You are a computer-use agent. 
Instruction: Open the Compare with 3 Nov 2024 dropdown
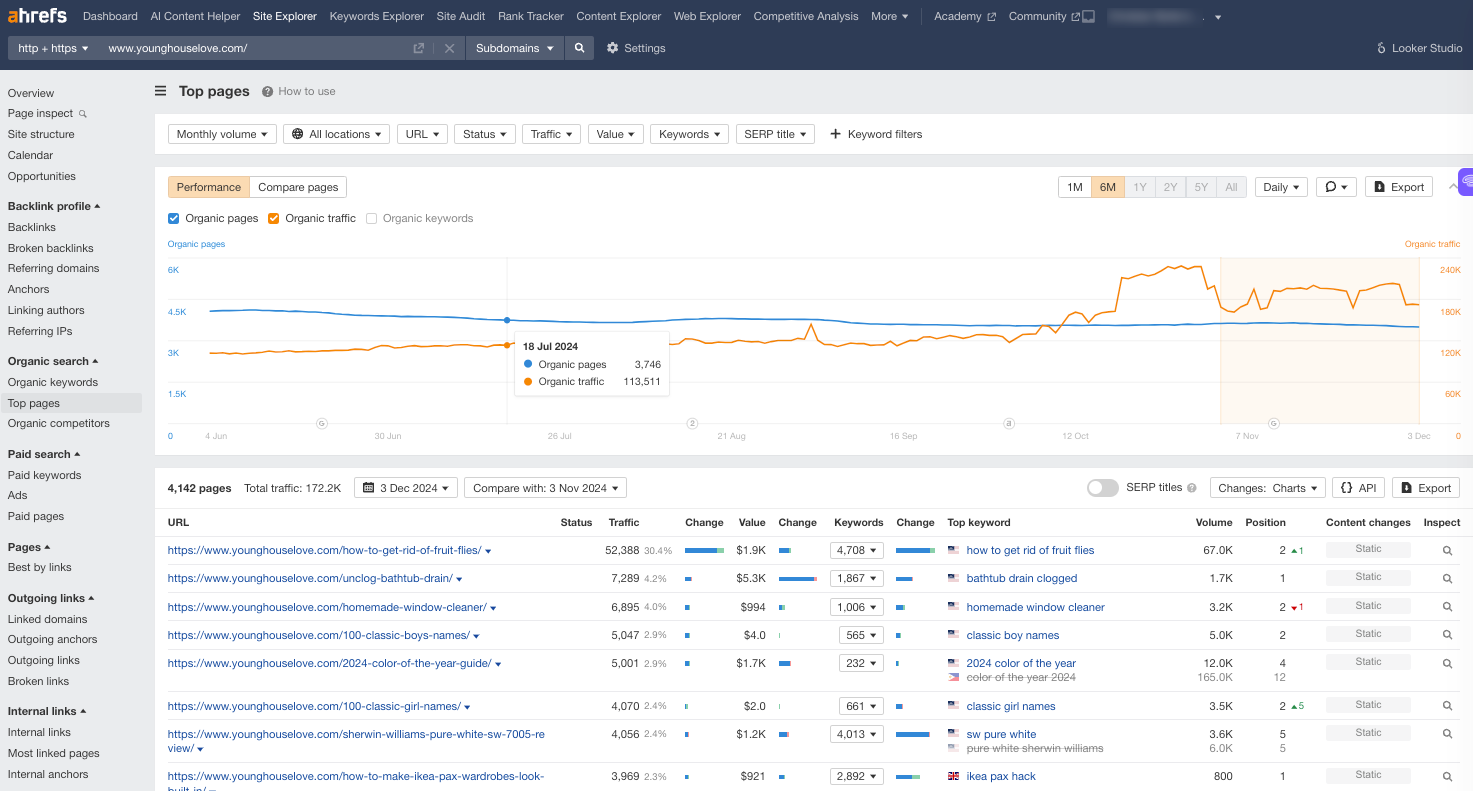pyautogui.click(x=545, y=488)
